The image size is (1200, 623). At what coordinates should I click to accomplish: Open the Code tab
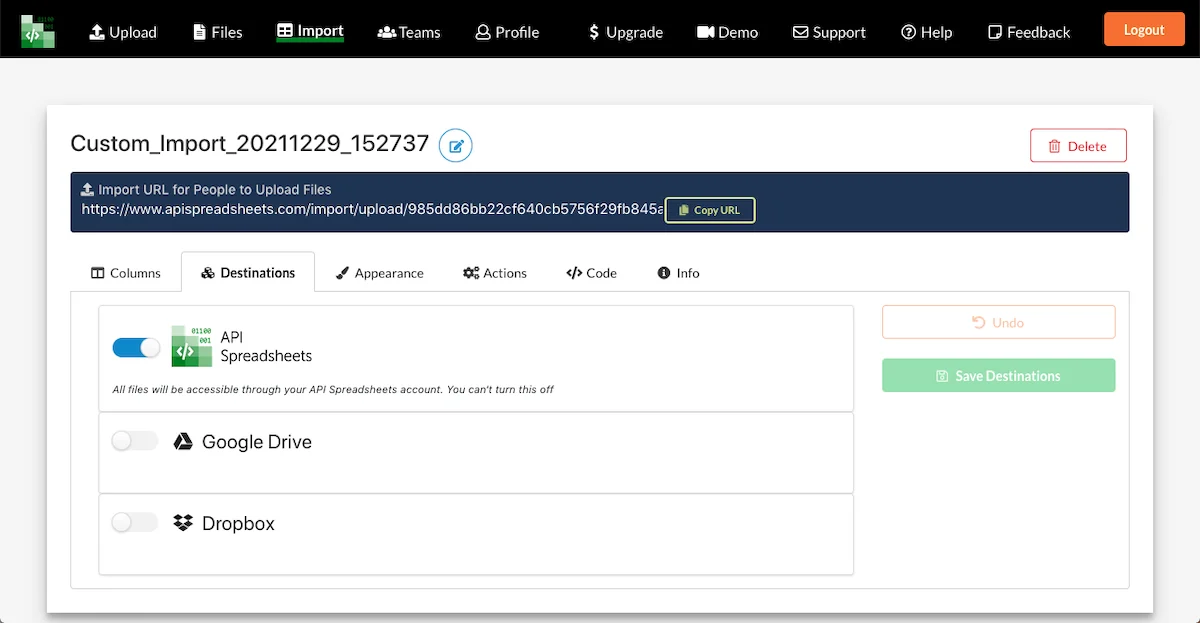tap(592, 273)
